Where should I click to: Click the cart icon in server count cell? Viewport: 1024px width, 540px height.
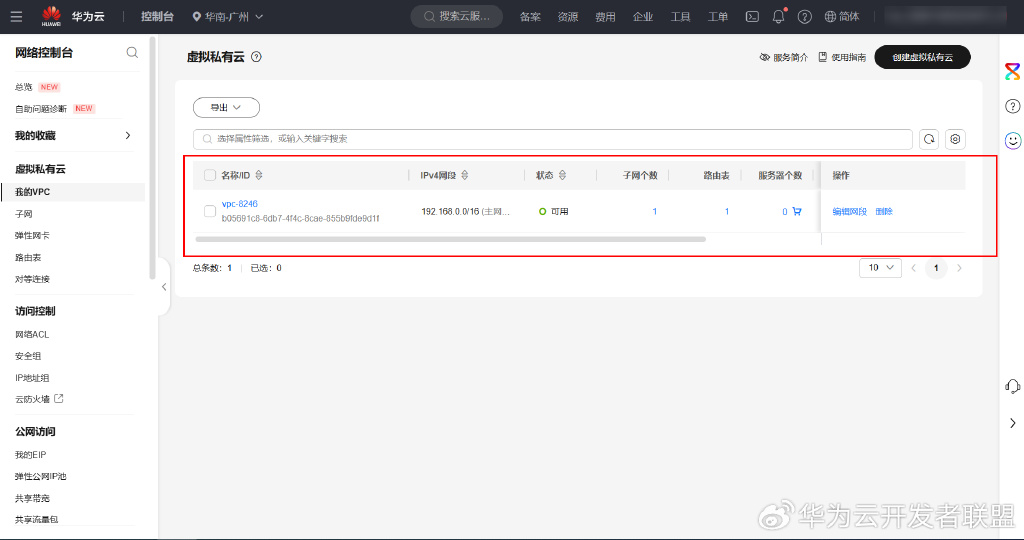[x=797, y=211]
